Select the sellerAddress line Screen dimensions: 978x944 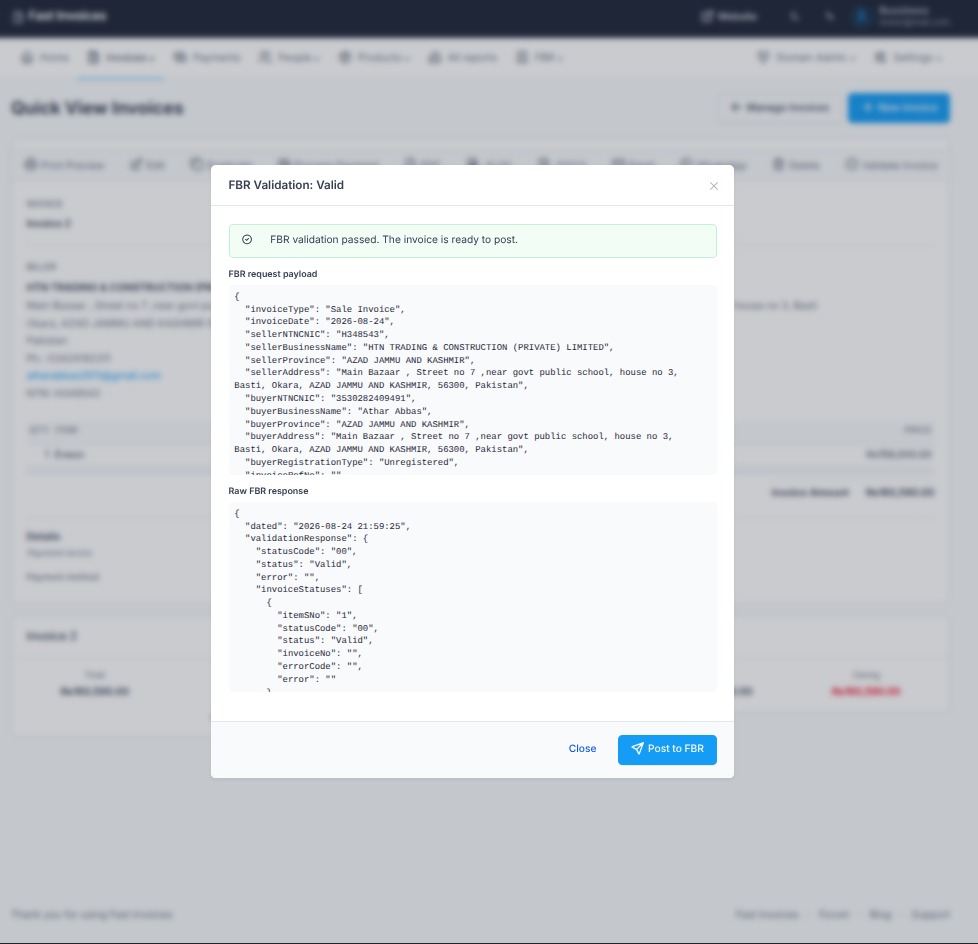[x=456, y=379]
